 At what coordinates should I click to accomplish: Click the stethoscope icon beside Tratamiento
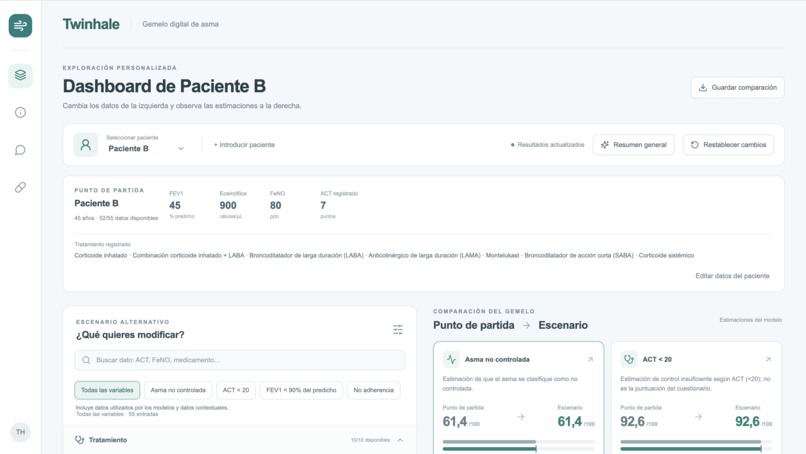pyautogui.click(x=80, y=440)
